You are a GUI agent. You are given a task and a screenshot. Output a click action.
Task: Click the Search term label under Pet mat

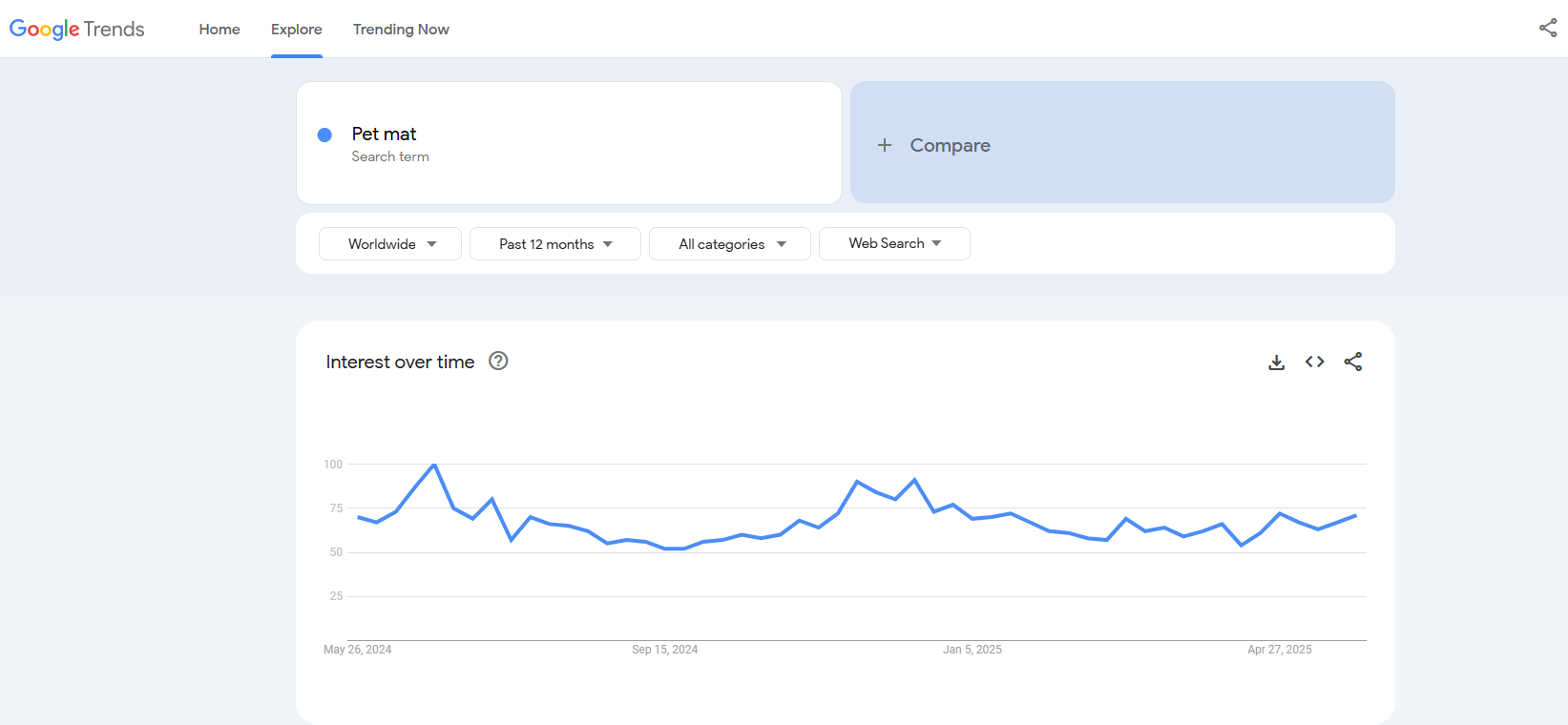click(x=390, y=156)
